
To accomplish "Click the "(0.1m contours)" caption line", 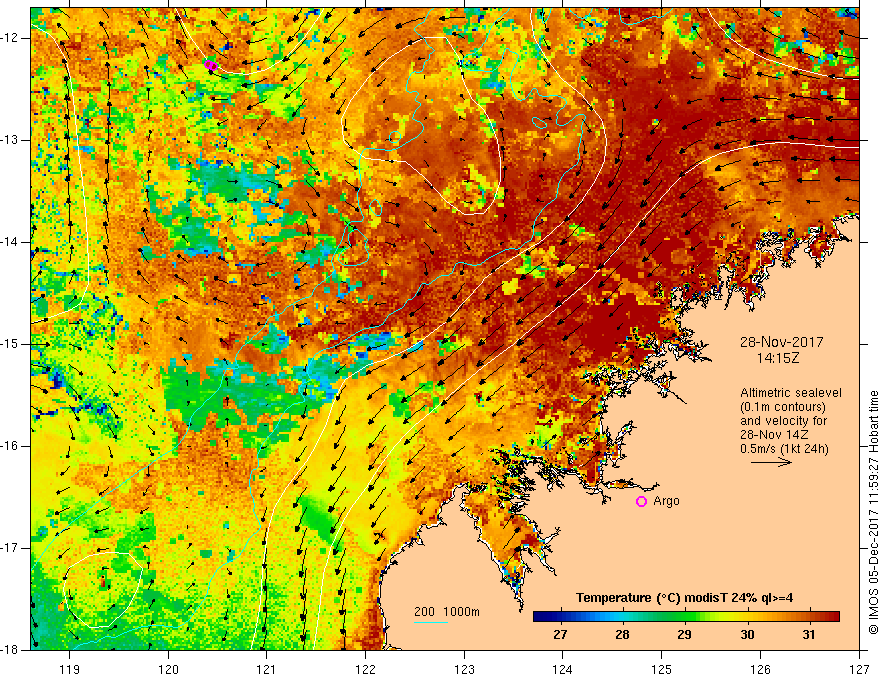I will (x=783, y=407).
